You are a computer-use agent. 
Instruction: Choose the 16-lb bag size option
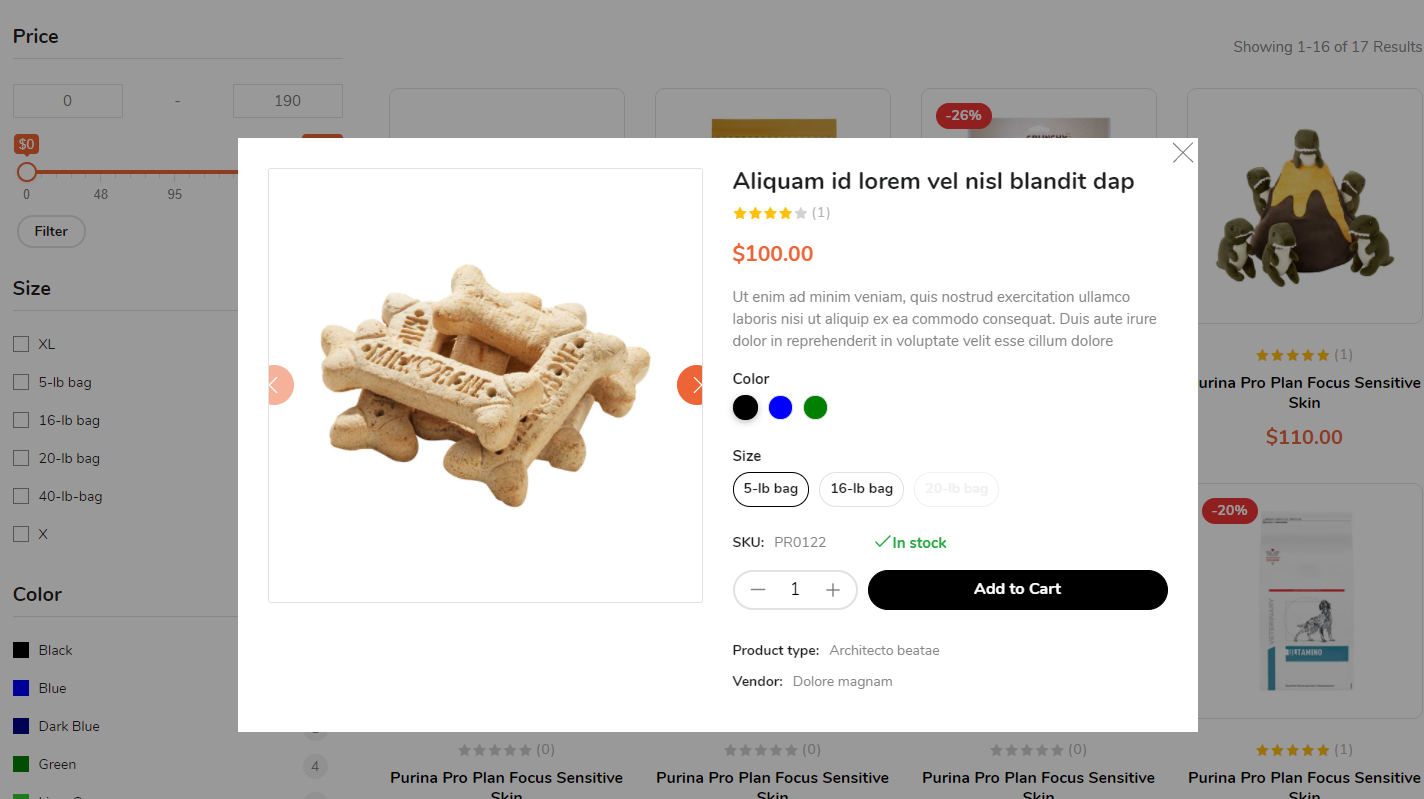tap(861, 489)
